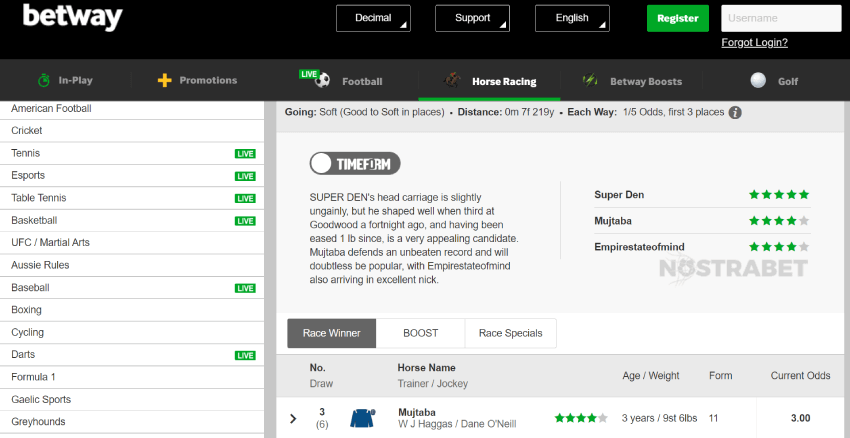Click the Register button
This screenshot has width=850, height=438.
pos(678,18)
